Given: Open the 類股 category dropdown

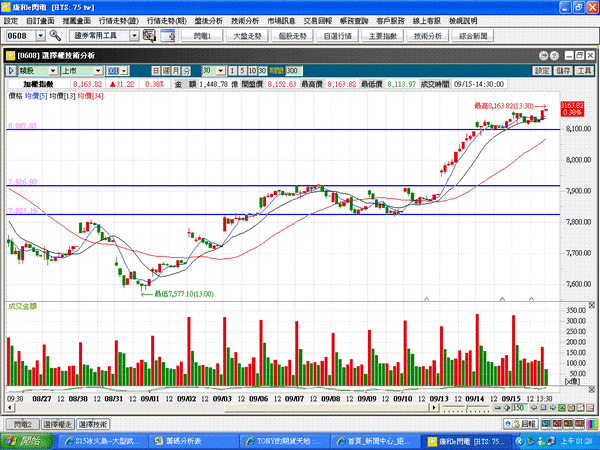Looking at the screenshot, I should 53,71.
